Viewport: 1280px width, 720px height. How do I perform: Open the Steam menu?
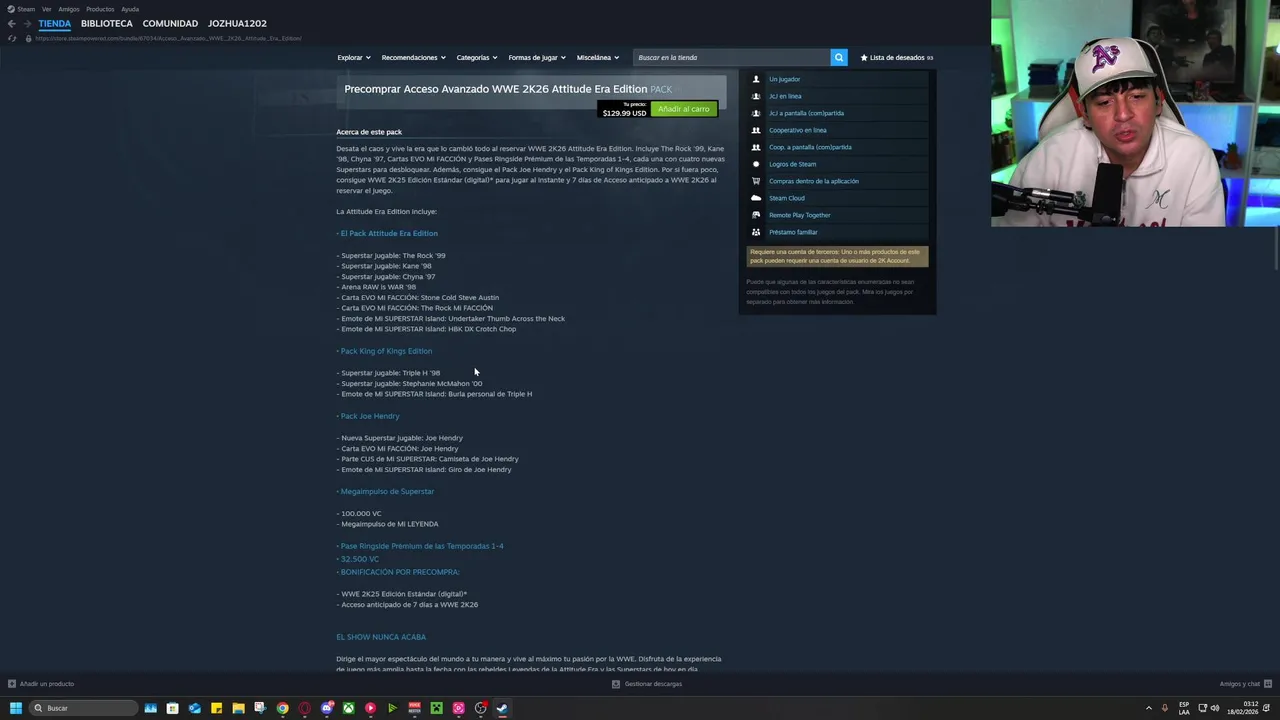coord(22,9)
